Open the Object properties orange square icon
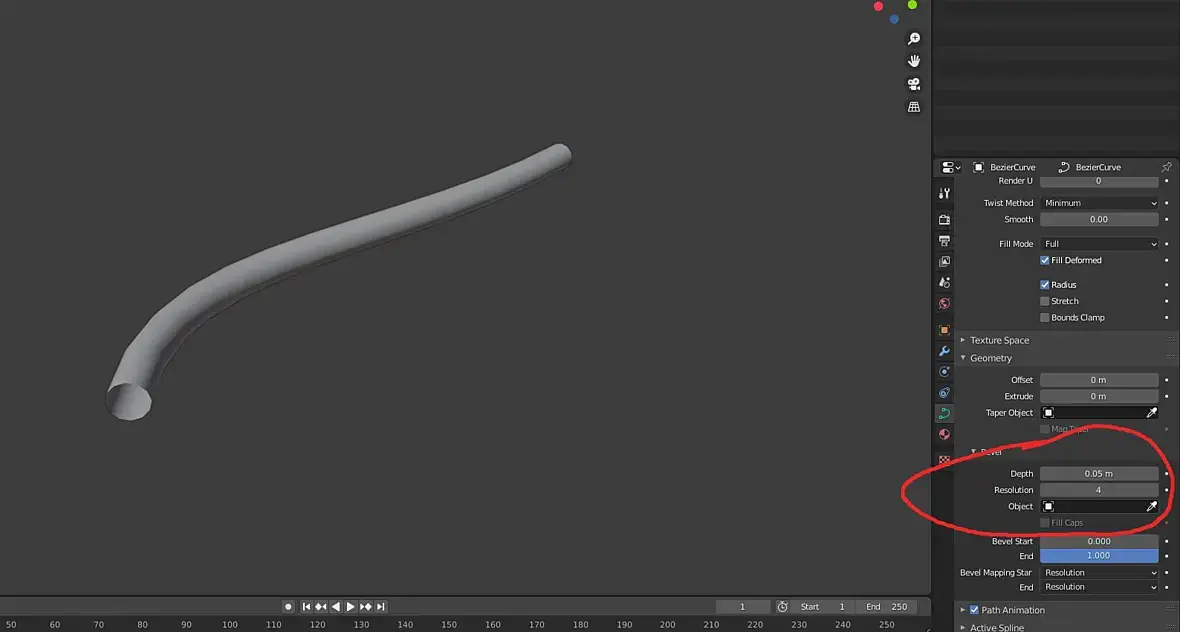The image size is (1180, 632). [944, 330]
